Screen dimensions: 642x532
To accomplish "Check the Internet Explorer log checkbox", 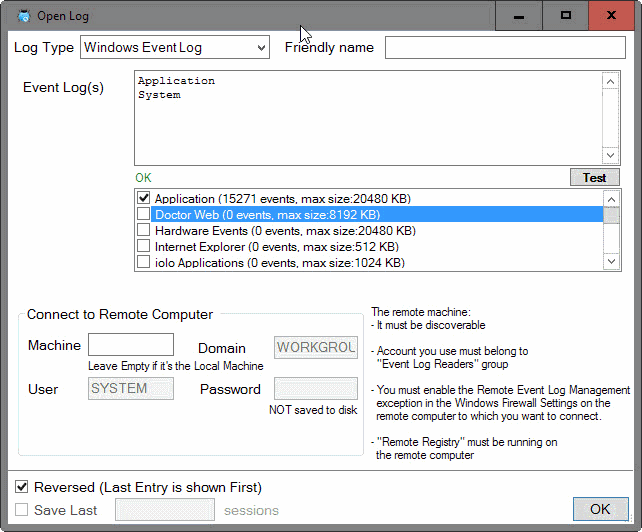I will [x=143, y=246].
